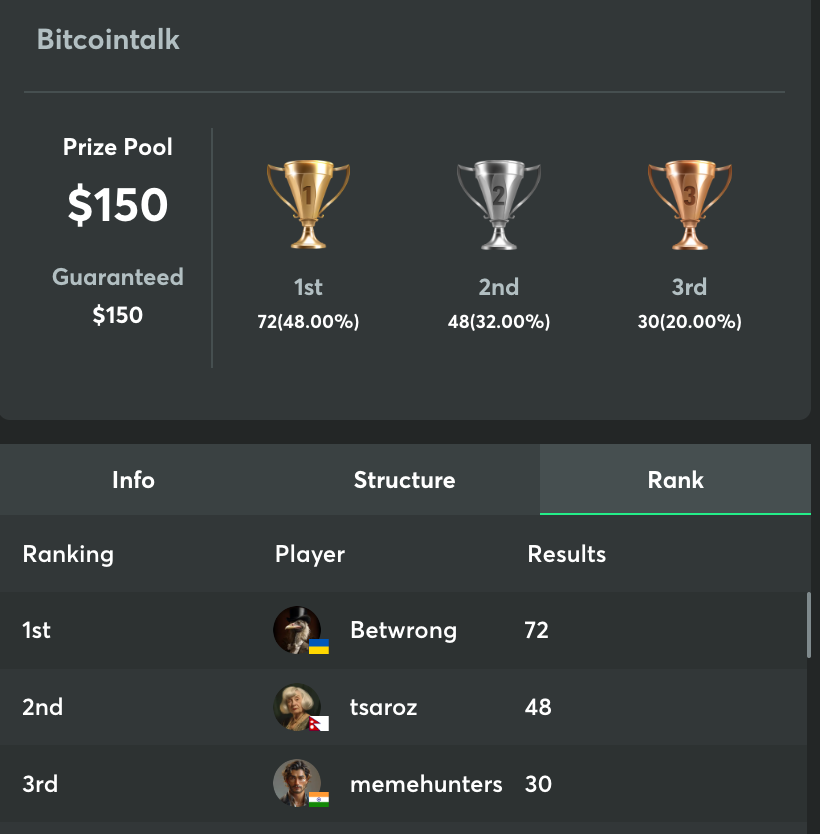Switch to the Structure tab
Viewport: 820px width, 834px height.
click(x=405, y=480)
